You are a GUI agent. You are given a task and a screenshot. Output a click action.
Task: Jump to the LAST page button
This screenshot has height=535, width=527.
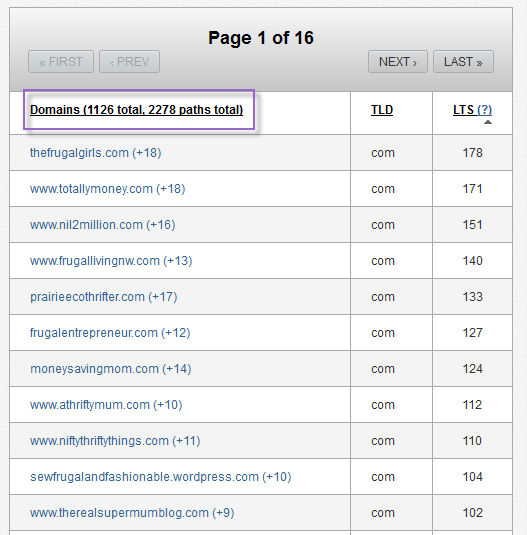[463, 62]
